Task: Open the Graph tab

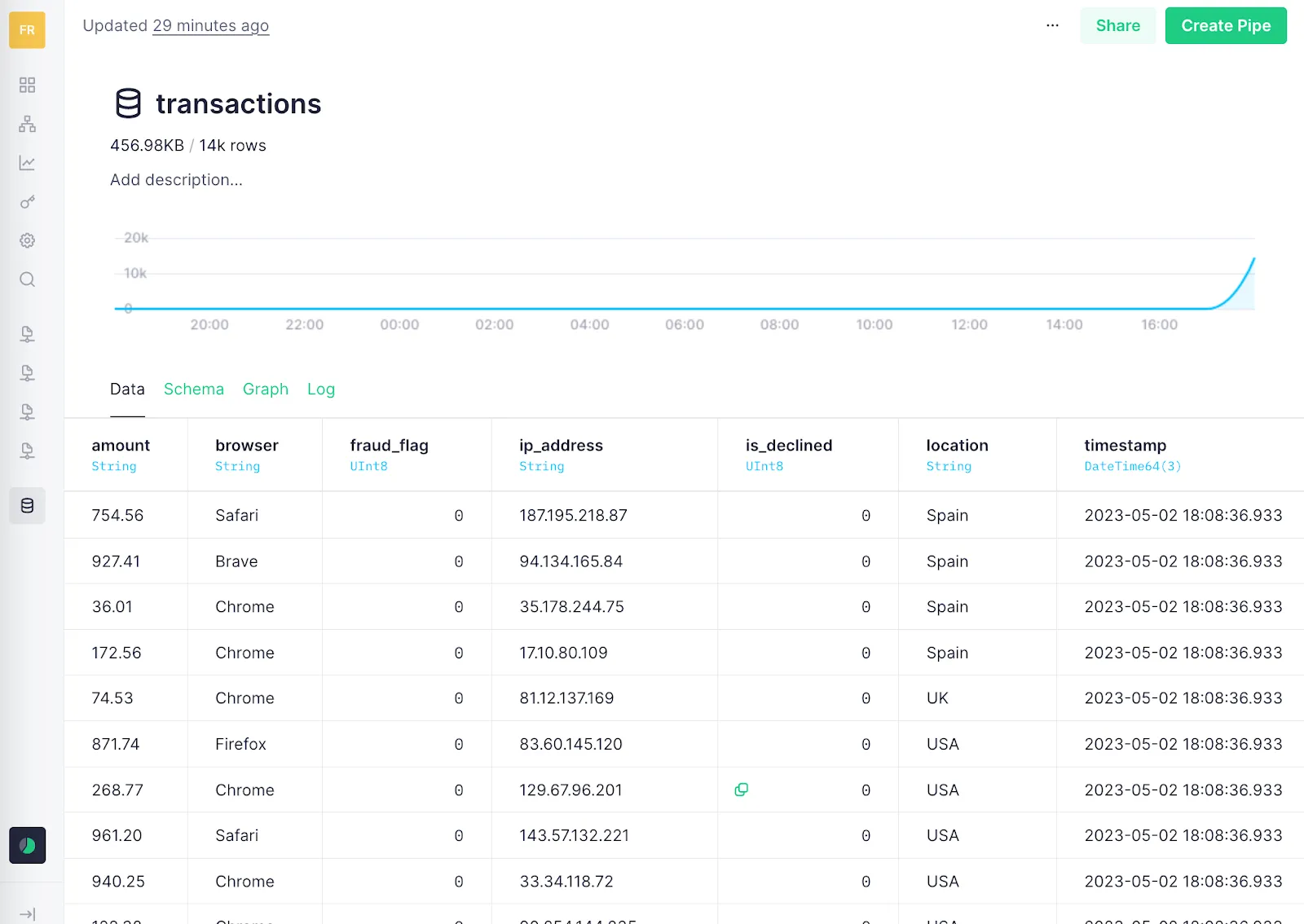Action: point(265,389)
